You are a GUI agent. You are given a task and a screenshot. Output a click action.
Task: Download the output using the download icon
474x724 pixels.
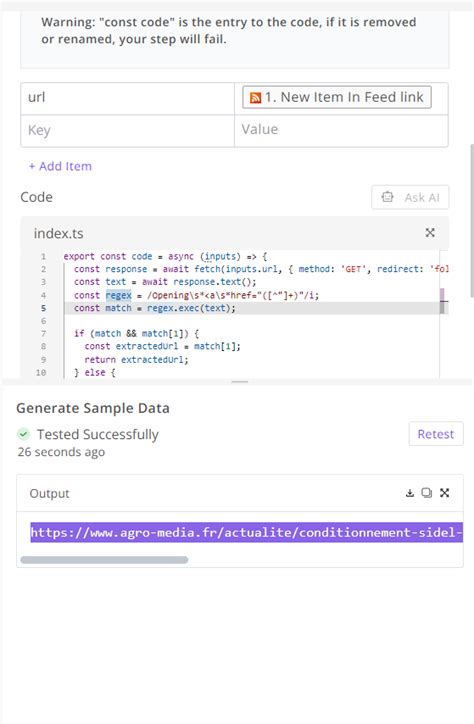click(409, 493)
